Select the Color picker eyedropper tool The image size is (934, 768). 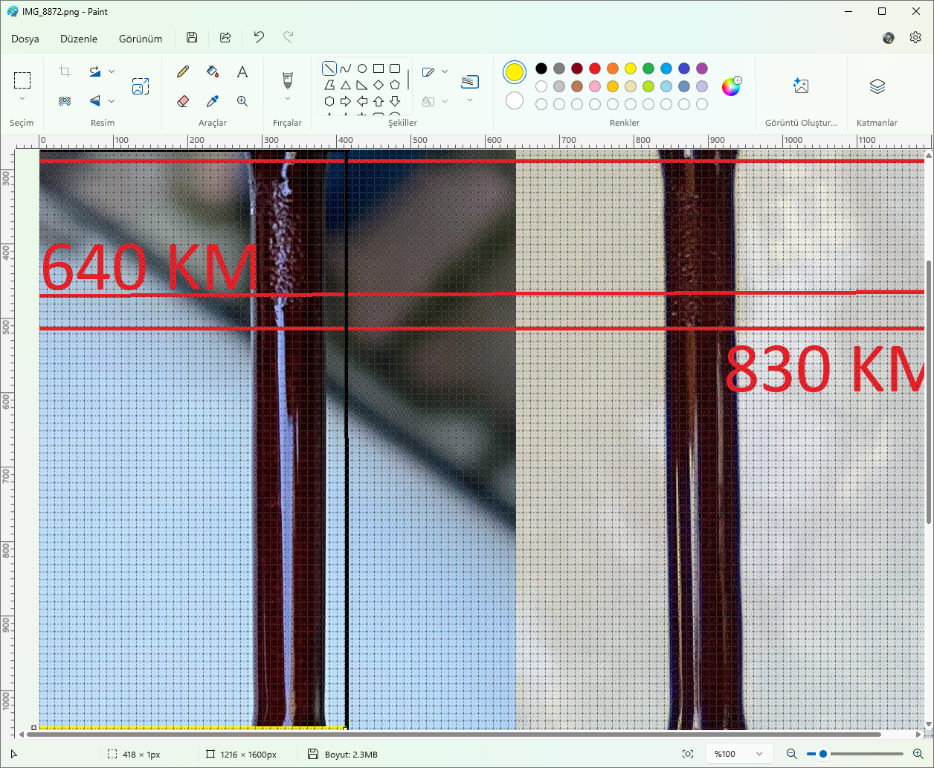pos(213,101)
